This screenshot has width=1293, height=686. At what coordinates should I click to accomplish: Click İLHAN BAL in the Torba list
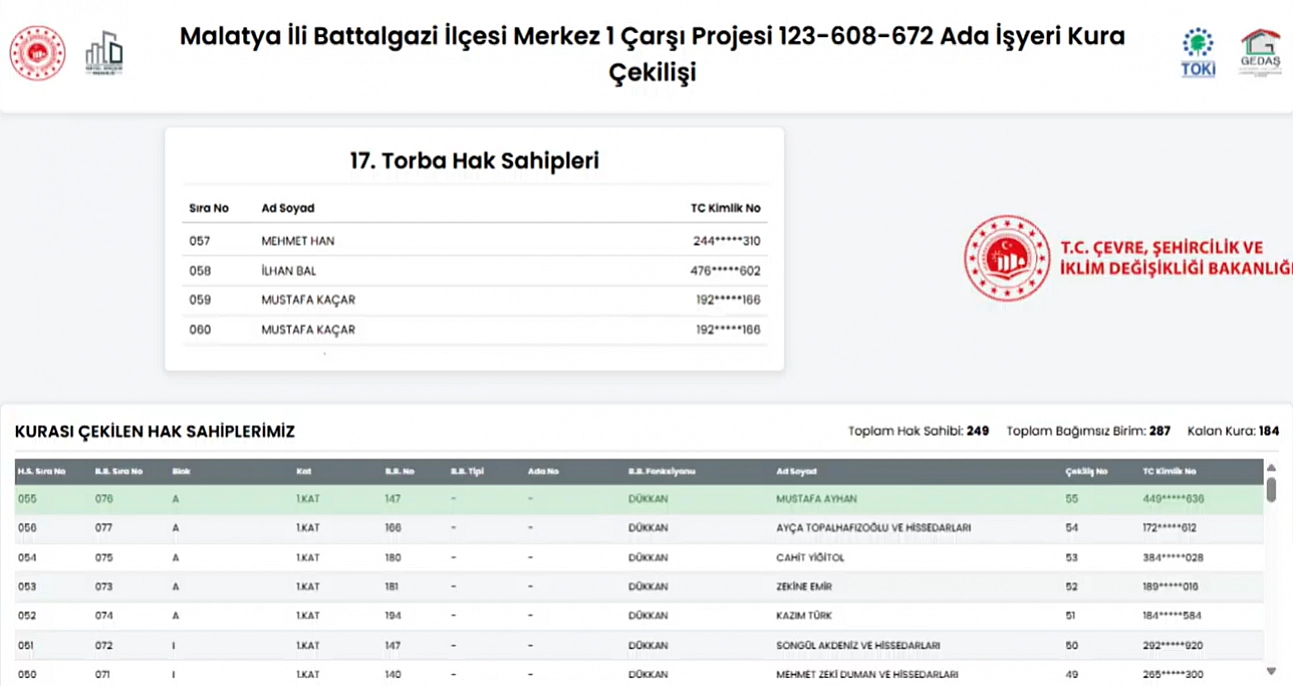pyautogui.click(x=289, y=271)
